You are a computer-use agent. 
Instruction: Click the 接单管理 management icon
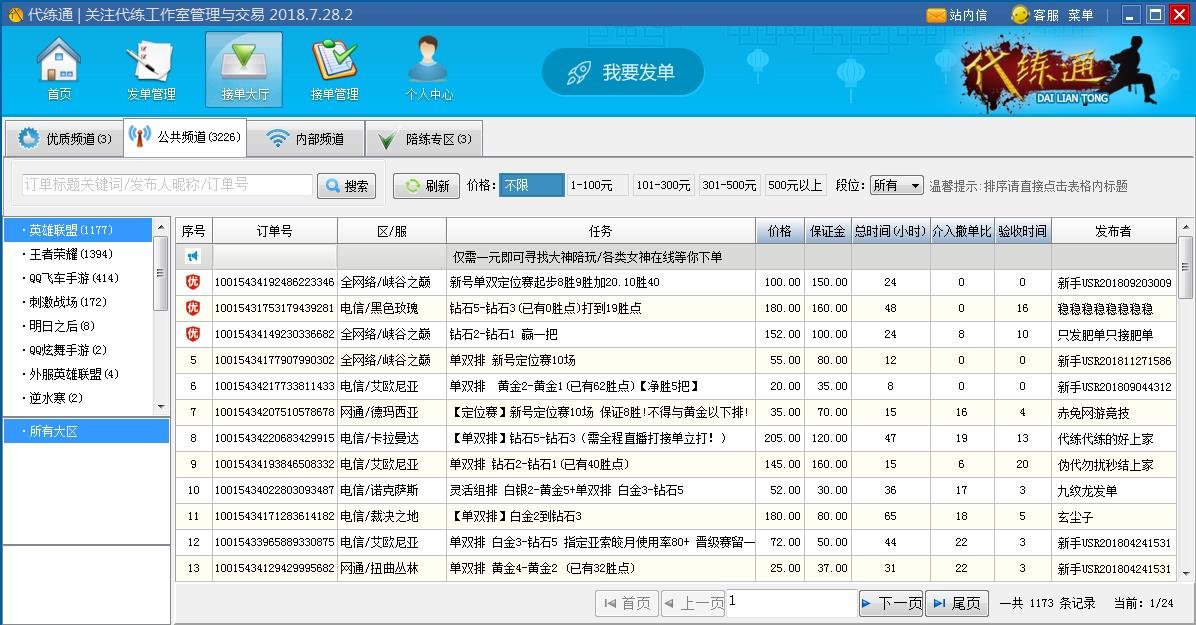336,68
